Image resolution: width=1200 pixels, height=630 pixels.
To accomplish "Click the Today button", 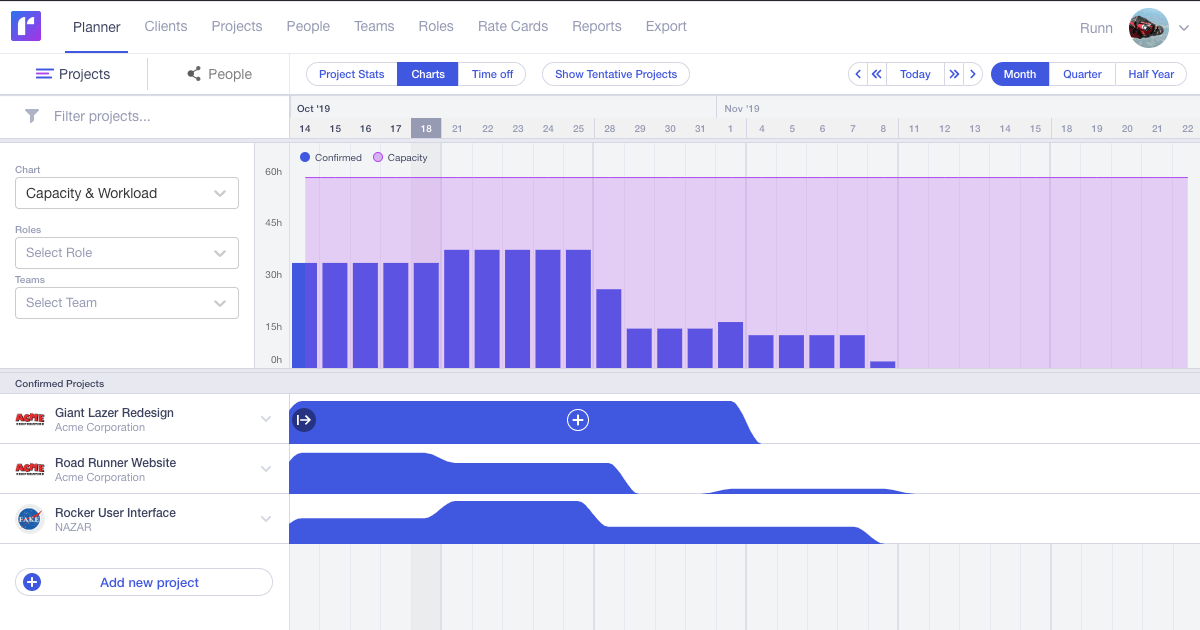I will (x=915, y=74).
